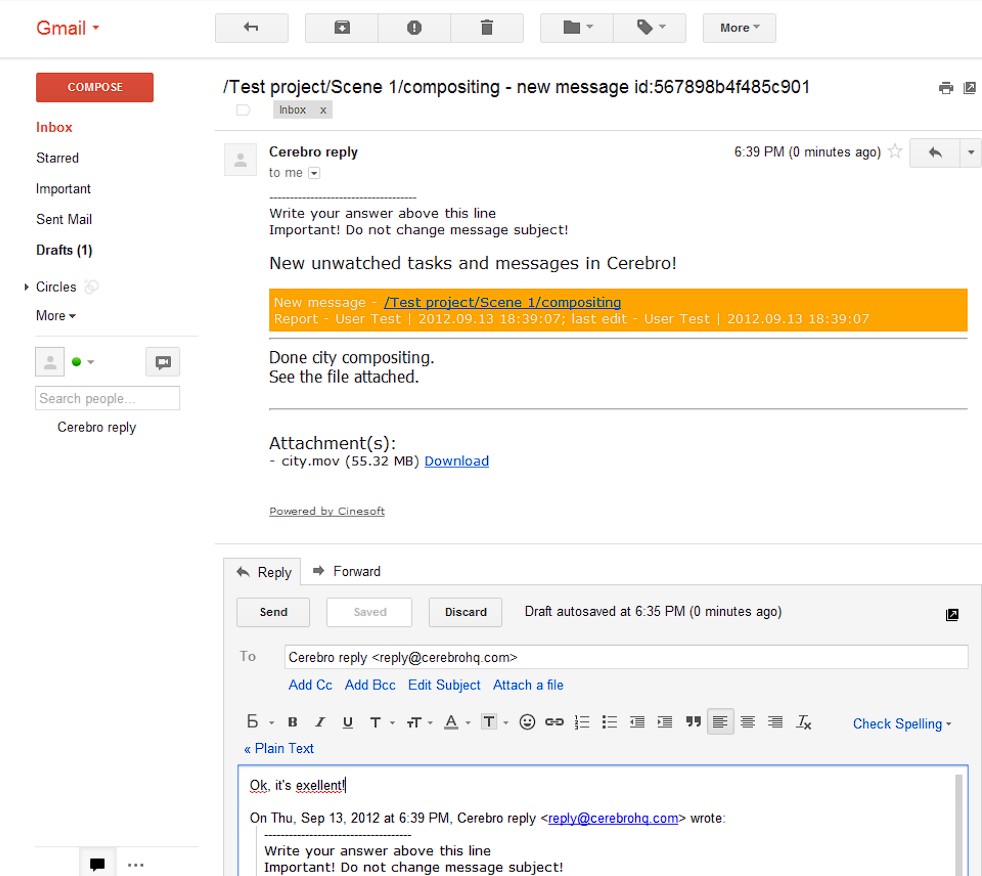Report this message as spam
The image size is (982, 876).
pos(414,28)
